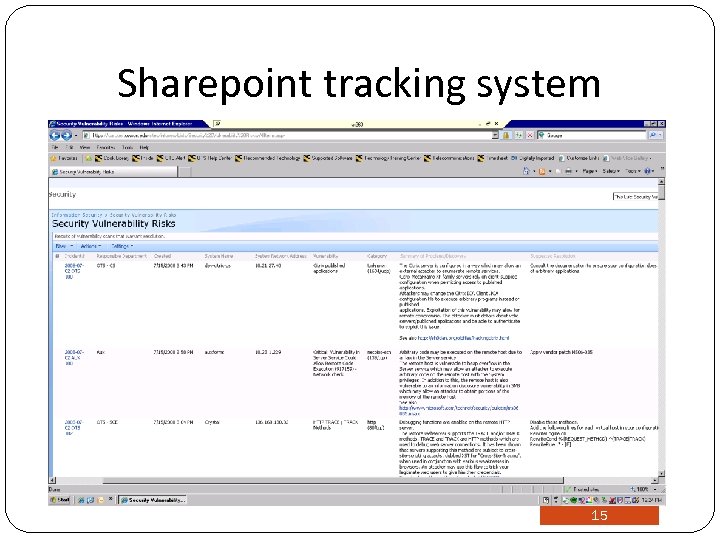Open the Favorites menu in menu bar
Viewport: 720px width, 540px height.
[106, 147]
